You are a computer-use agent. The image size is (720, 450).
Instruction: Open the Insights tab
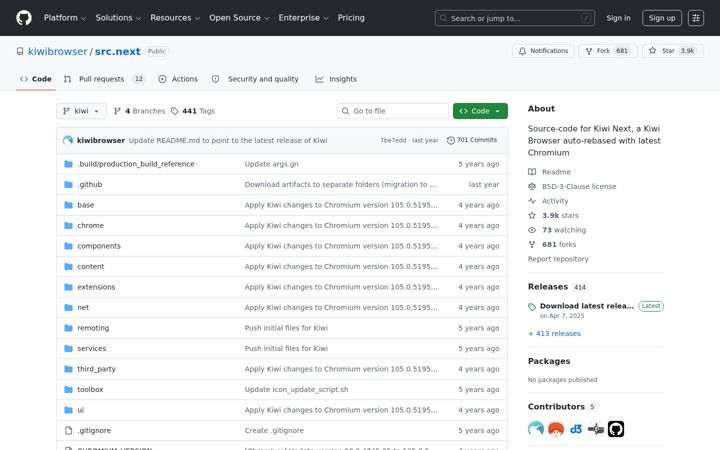click(336, 79)
